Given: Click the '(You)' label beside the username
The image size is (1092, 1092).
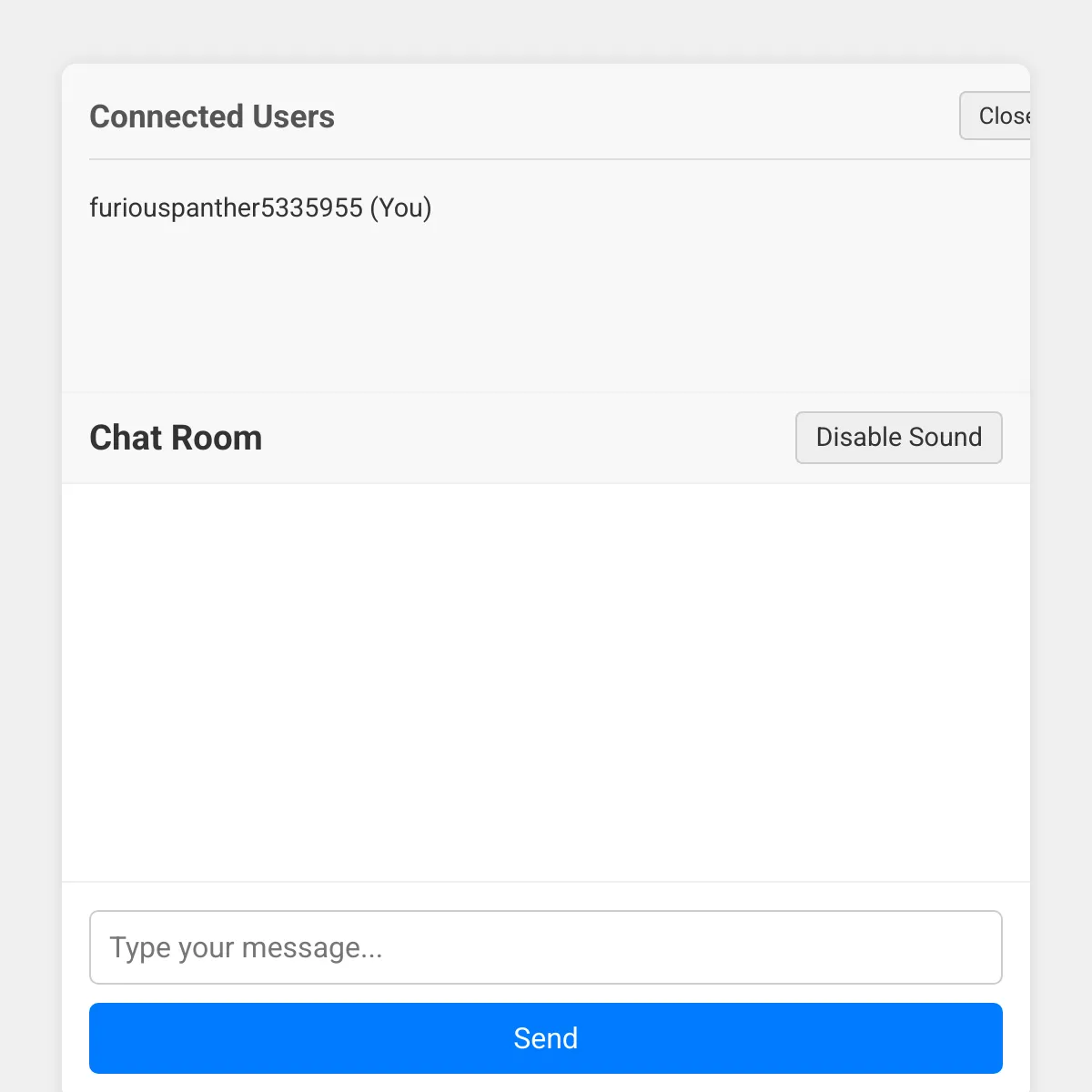Looking at the screenshot, I should point(400,207).
